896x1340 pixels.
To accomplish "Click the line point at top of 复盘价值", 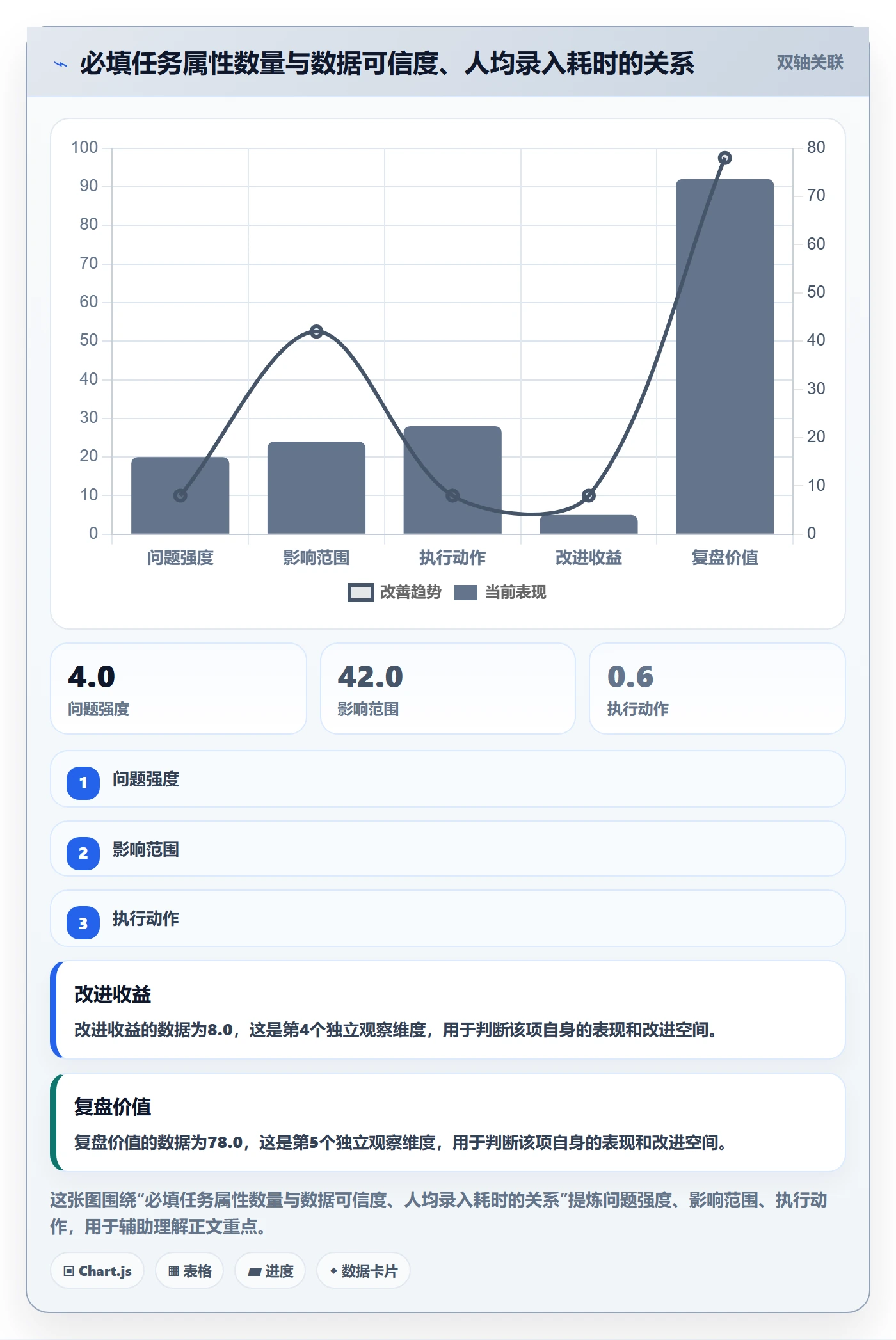I will coord(724,158).
